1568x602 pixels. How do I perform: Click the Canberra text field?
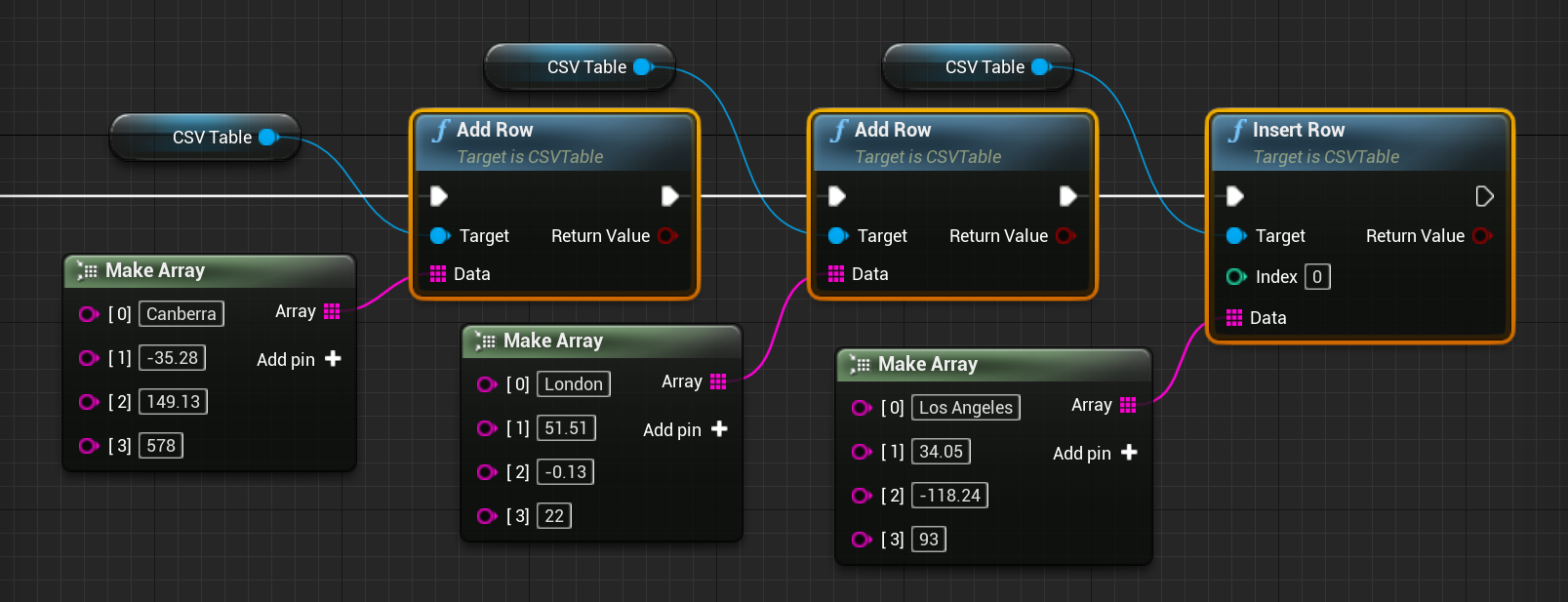pyautogui.click(x=181, y=314)
